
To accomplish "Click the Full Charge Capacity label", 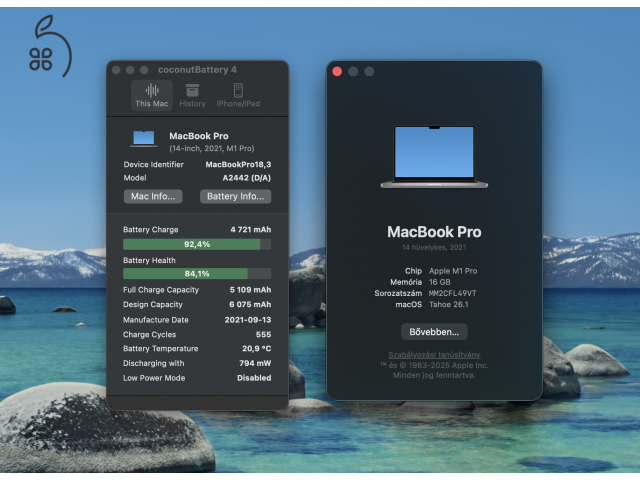I will 161,290.
